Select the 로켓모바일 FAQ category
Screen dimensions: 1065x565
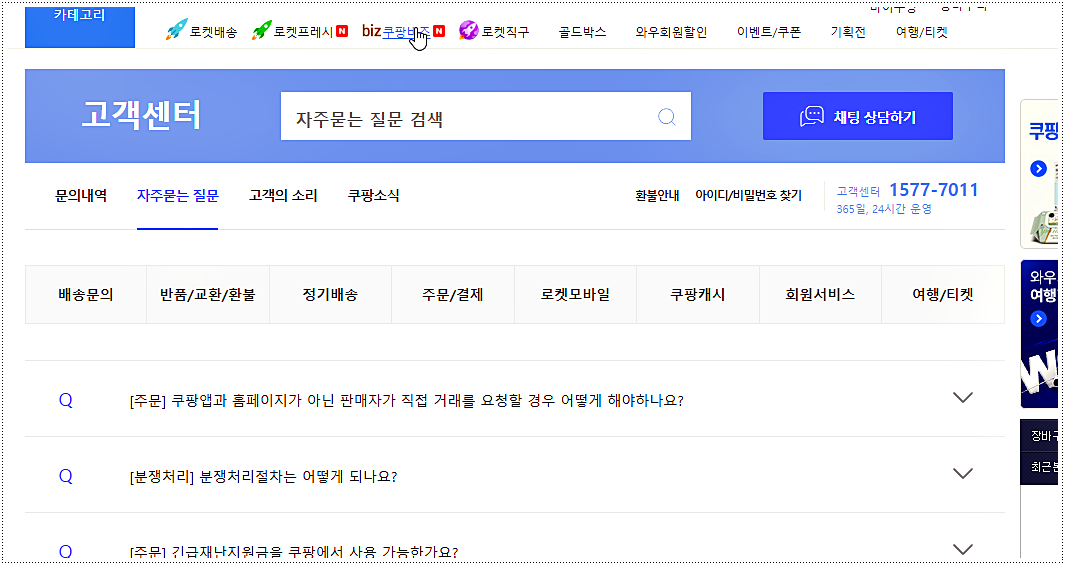(x=575, y=295)
